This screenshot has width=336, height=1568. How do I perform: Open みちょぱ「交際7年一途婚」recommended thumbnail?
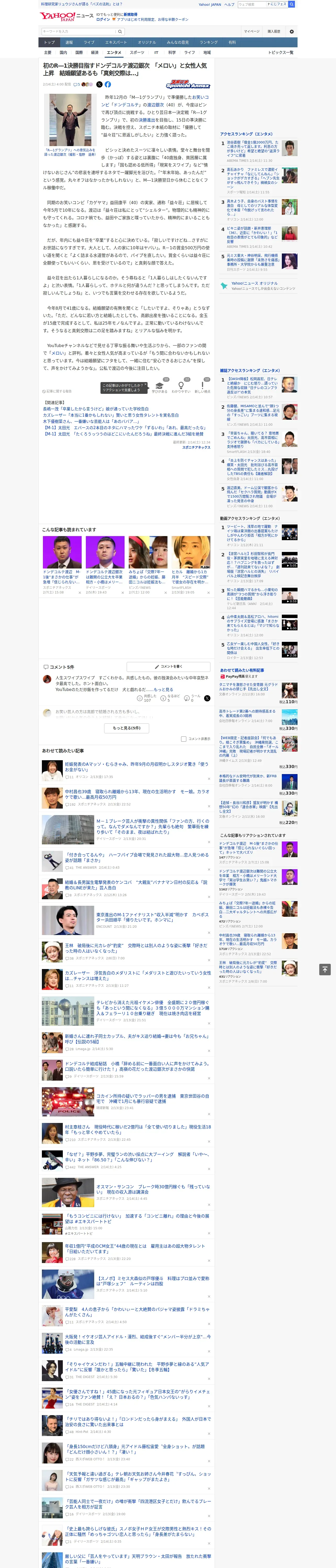(x=148, y=552)
